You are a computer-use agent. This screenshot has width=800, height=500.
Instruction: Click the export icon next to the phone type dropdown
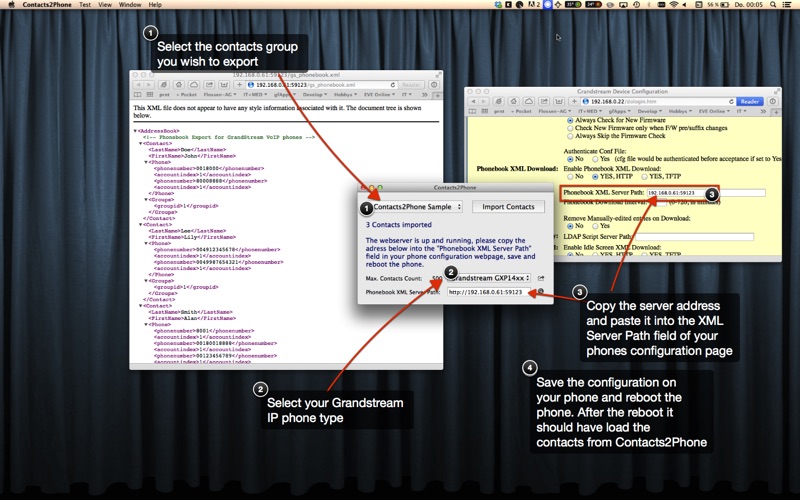pyautogui.click(x=541, y=278)
